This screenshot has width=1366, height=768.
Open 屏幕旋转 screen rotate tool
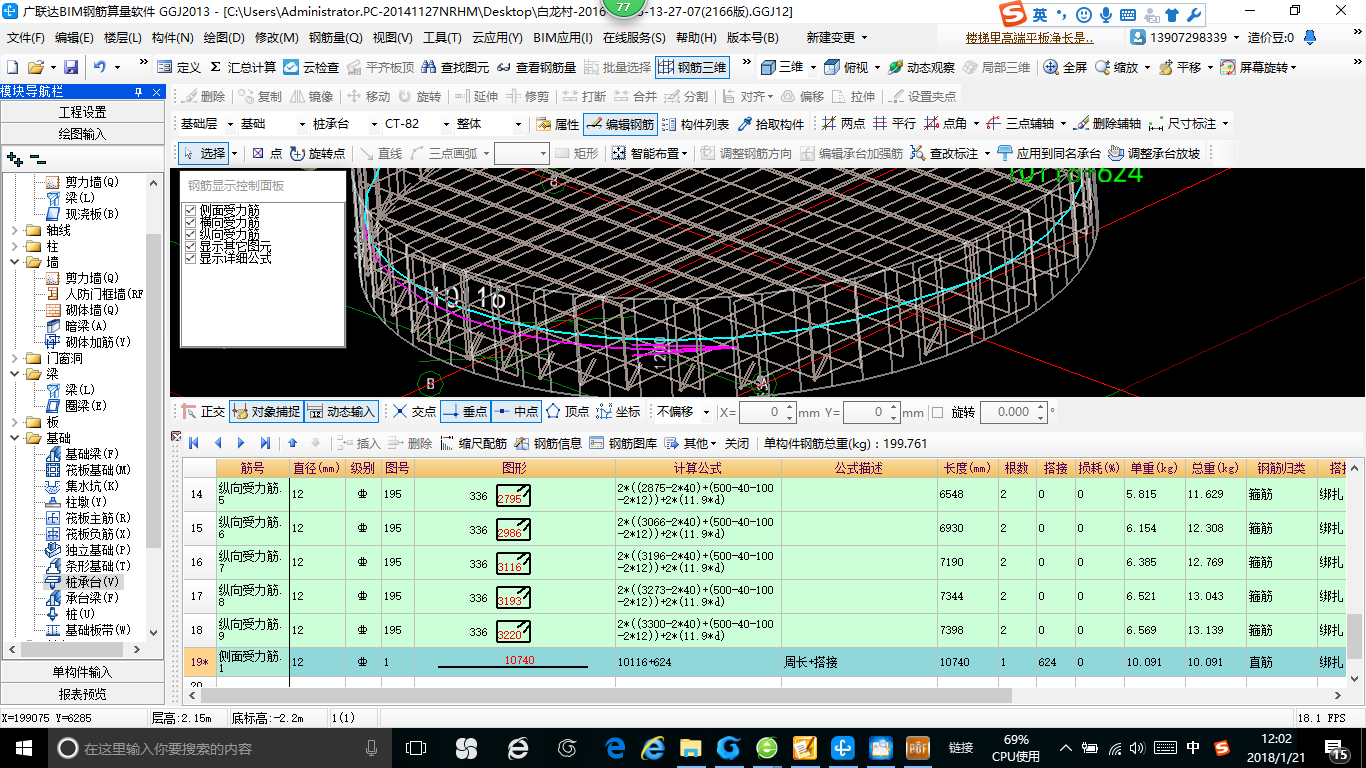click(1258, 67)
